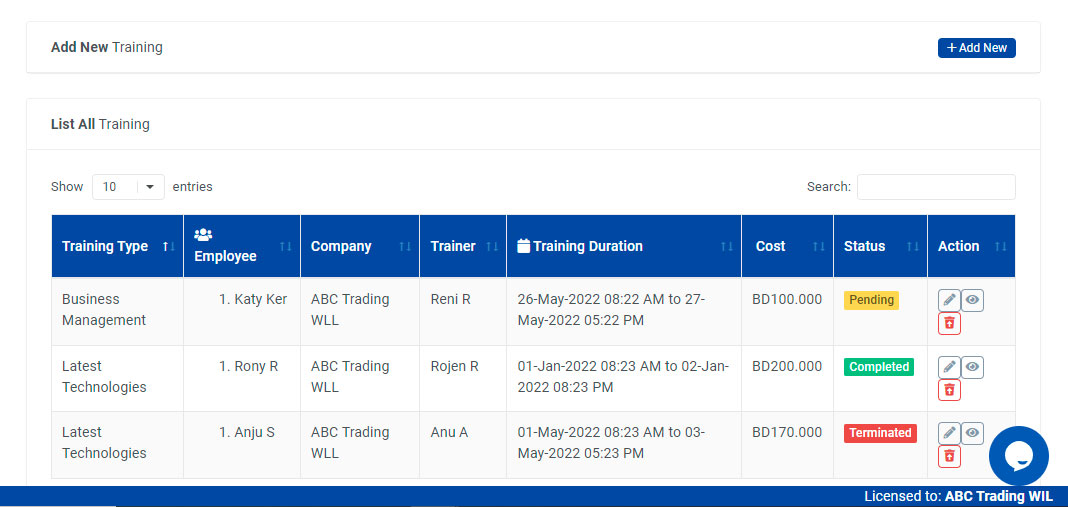Screen dimensions: 1068x507
Task: Show Anju S training details via eye icon
Action: coord(972,433)
